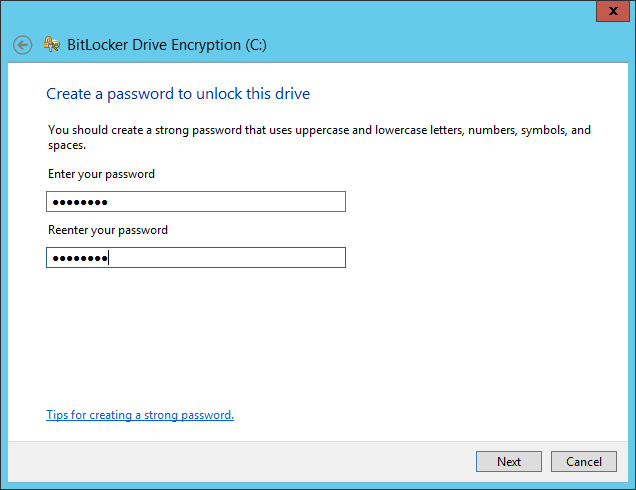Cancel the BitLocker password setup

pyautogui.click(x=584, y=462)
